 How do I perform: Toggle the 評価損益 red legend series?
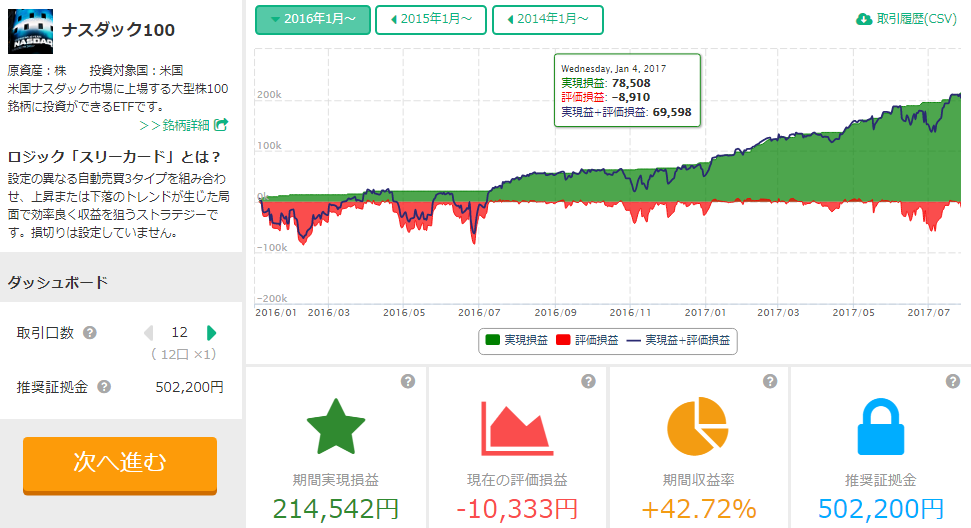(587, 340)
